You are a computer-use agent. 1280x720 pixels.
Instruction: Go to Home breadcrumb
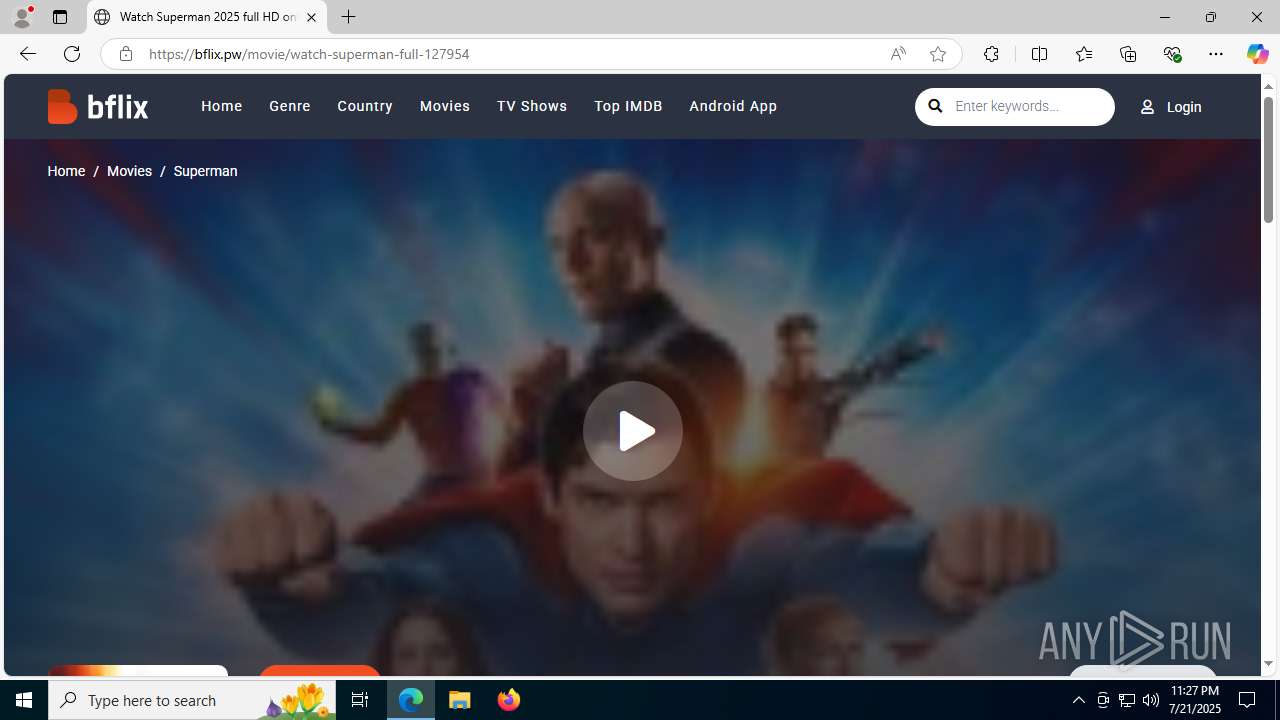pyautogui.click(x=66, y=171)
